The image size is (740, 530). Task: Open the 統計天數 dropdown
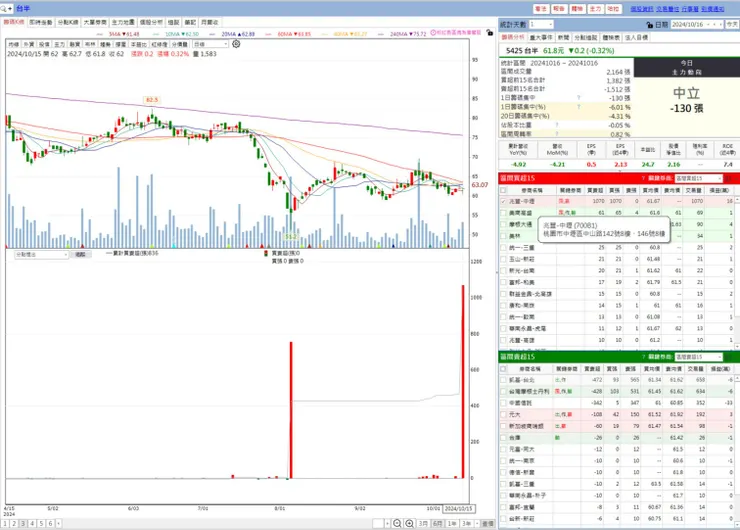click(x=541, y=25)
